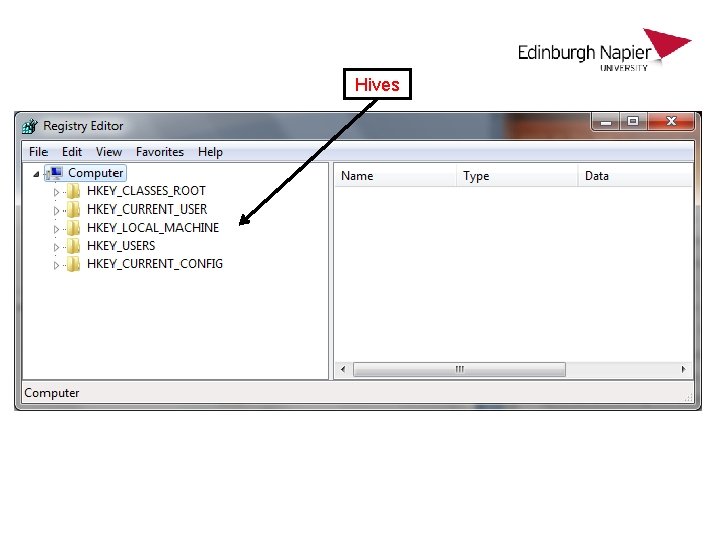Open the View menu
Viewport: 720px width, 540px height.
pos(109,152)
